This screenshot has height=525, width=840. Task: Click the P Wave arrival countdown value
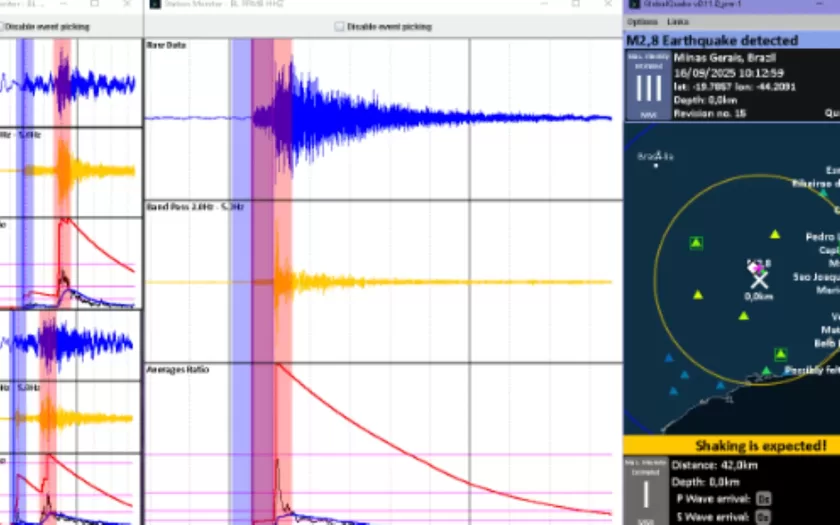(x=763, y=498)
